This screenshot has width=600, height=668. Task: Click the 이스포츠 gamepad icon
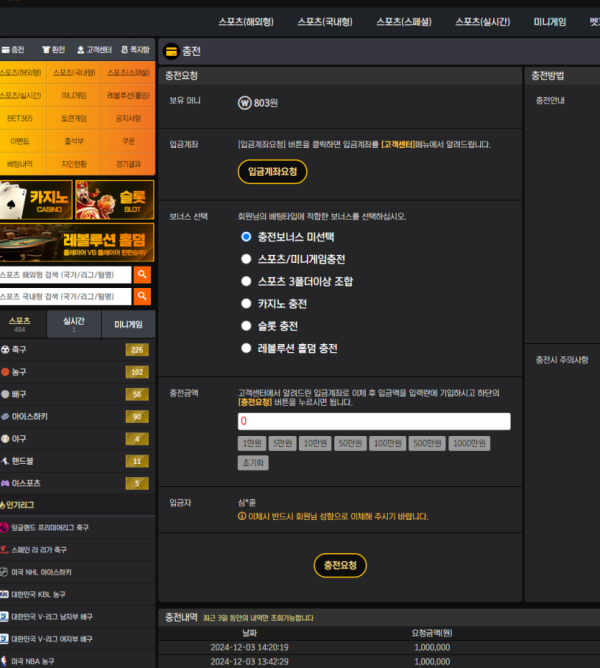tap(5, 483)
